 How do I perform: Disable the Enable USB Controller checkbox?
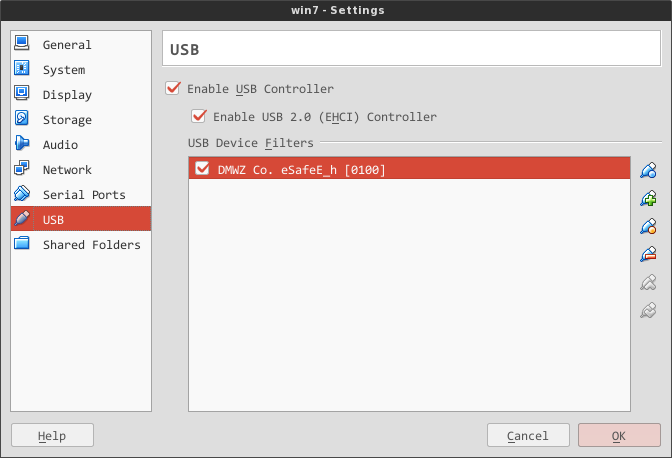173,89
